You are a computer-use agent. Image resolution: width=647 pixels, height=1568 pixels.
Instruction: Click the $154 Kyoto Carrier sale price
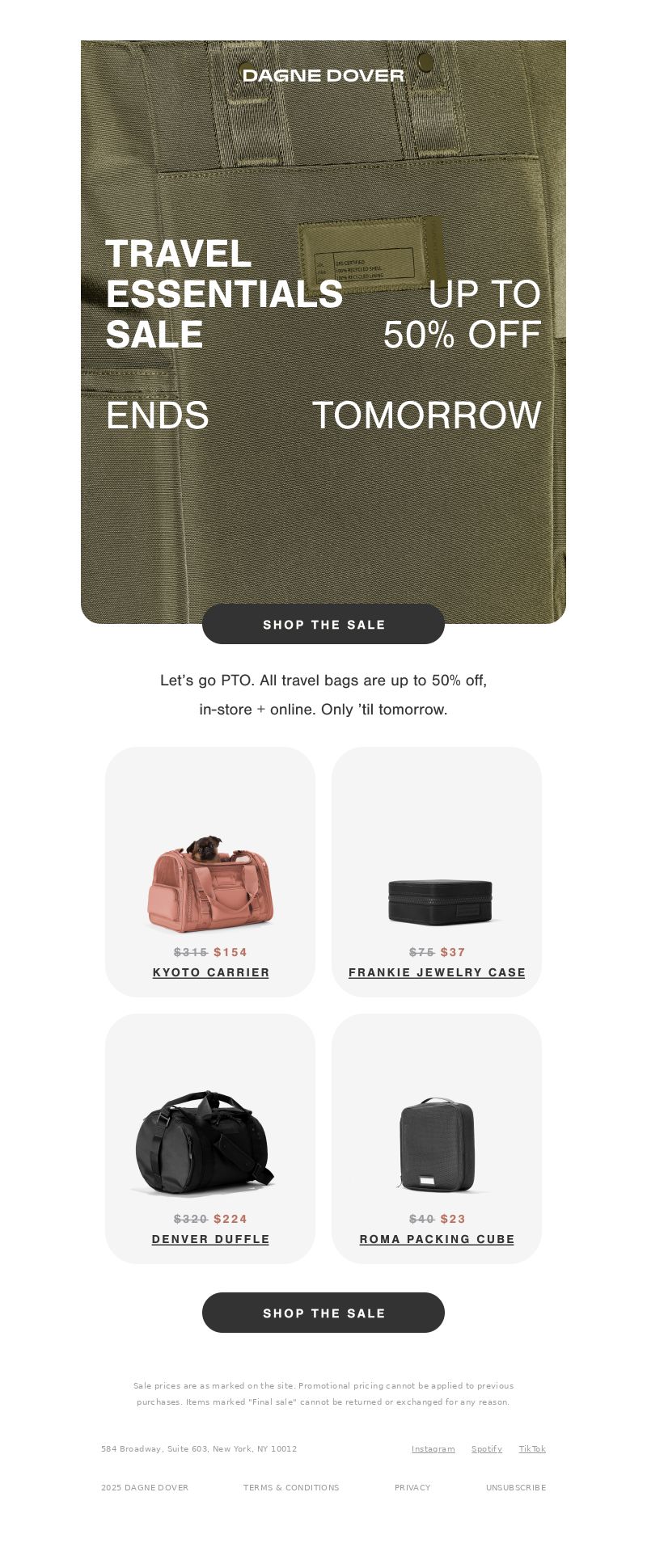pos(230,952)
